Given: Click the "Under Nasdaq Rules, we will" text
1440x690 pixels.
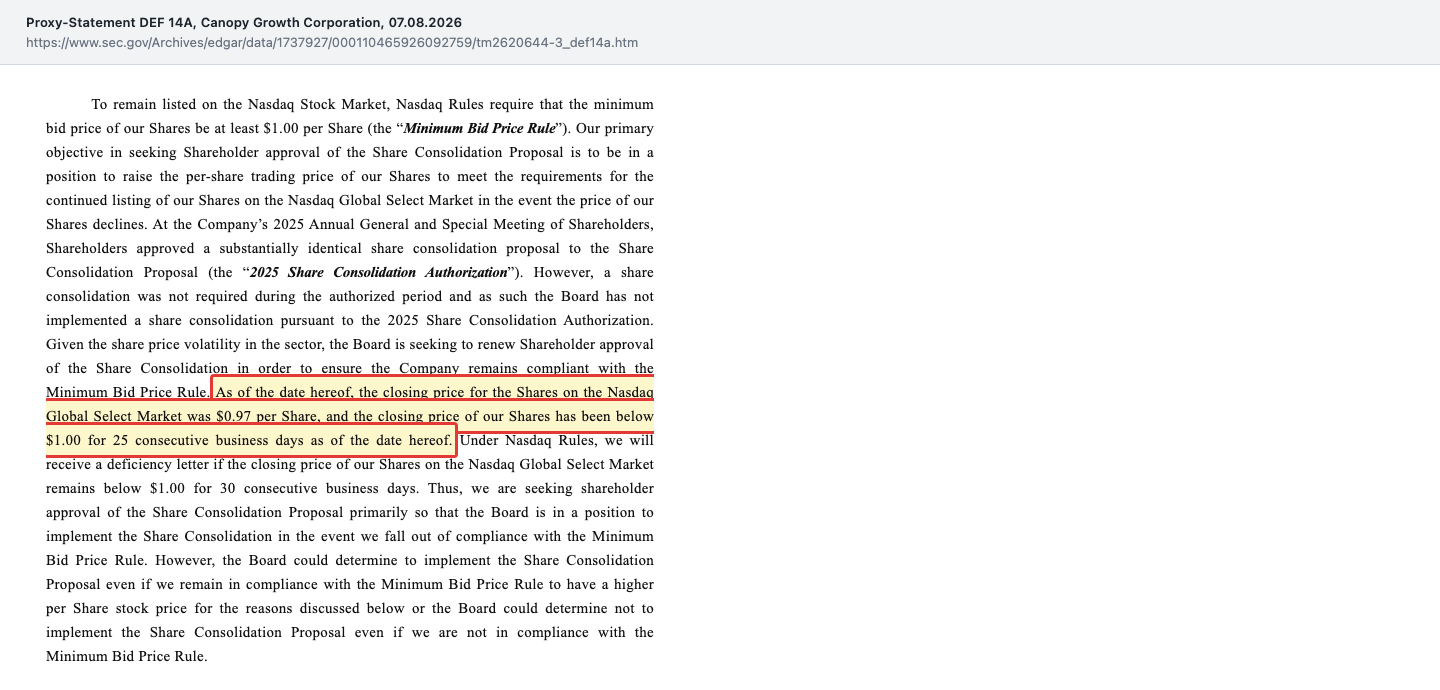Looking at the screenshot, I should point(557,440).
